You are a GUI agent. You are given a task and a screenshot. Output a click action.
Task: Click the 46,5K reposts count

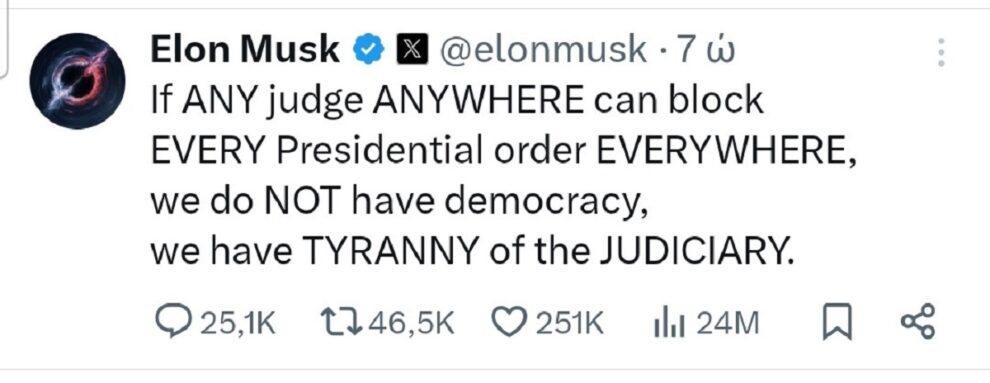click(x=411, y=324)
